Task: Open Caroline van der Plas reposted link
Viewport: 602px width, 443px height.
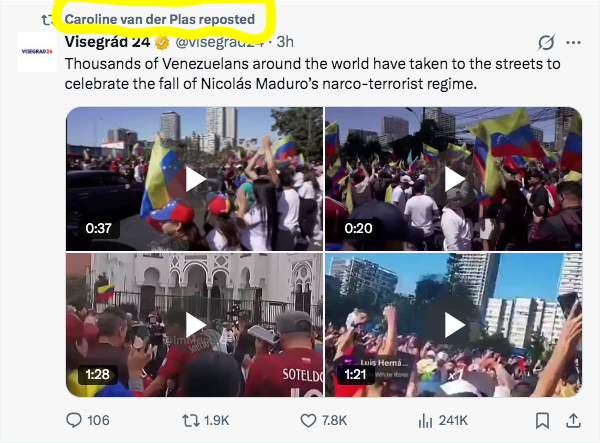Action: coord(159,19)
